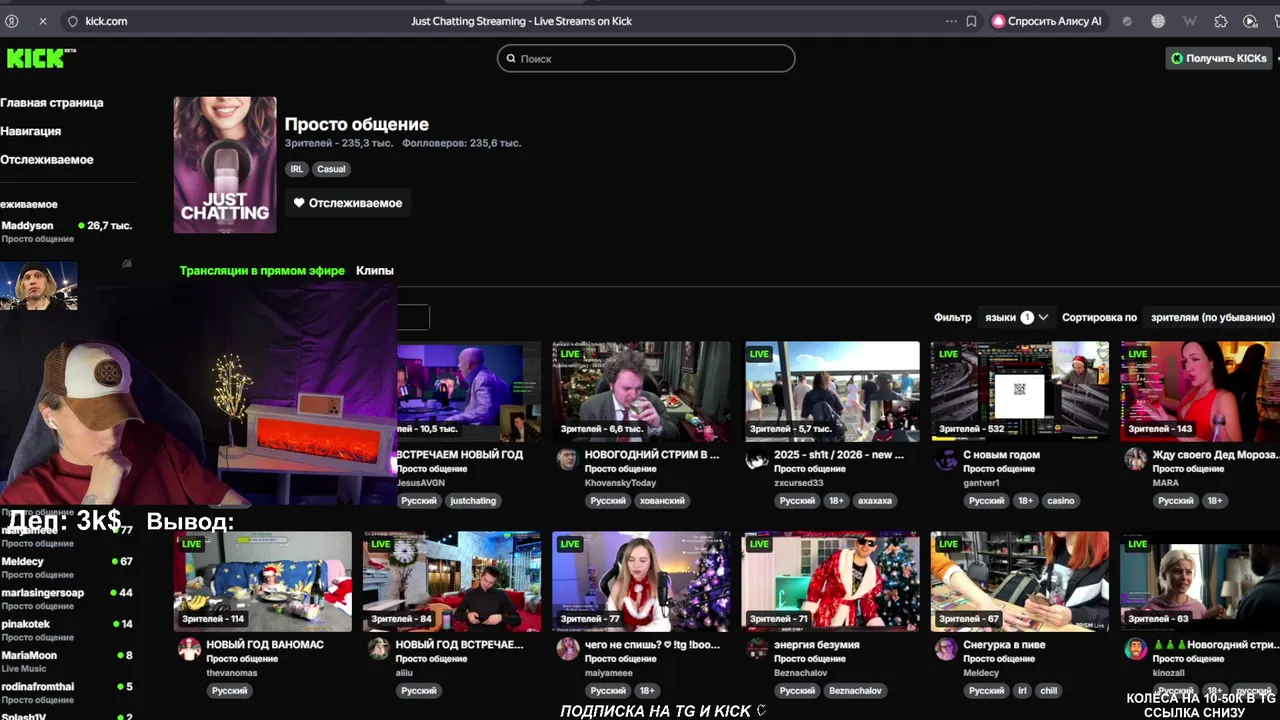Ask Alice AI via Спросить Алису AI
The width and height of the screenshot is (1280, 720).
point(1047,21)
